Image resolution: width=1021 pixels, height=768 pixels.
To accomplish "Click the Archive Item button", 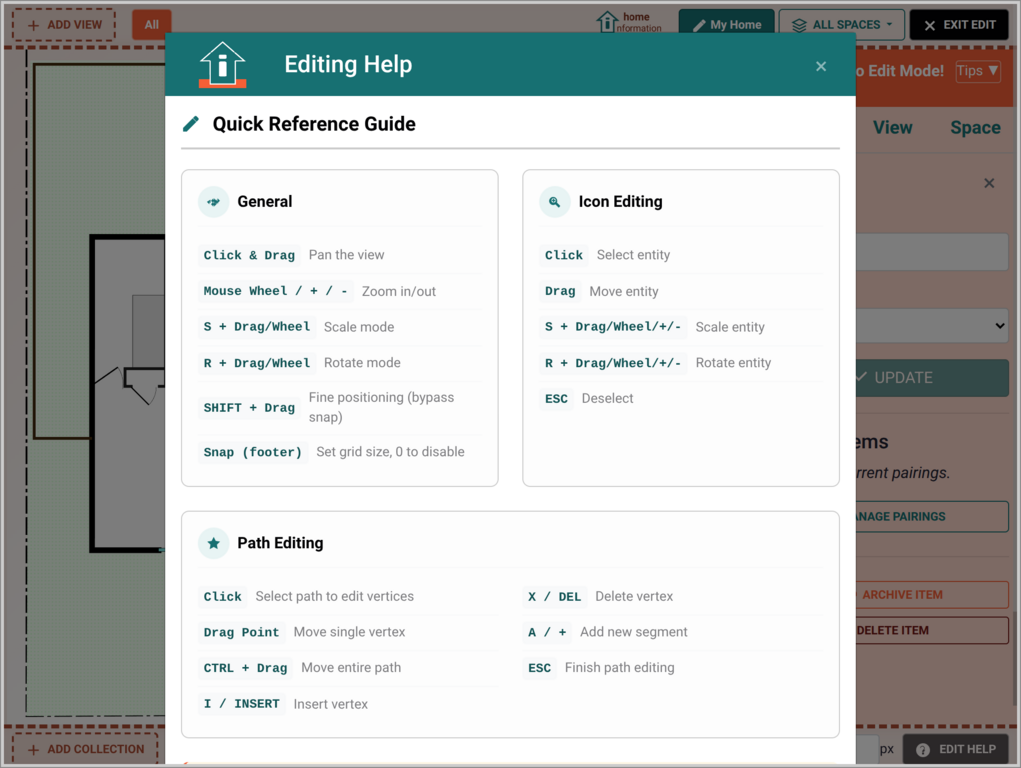I will point(932,595).
